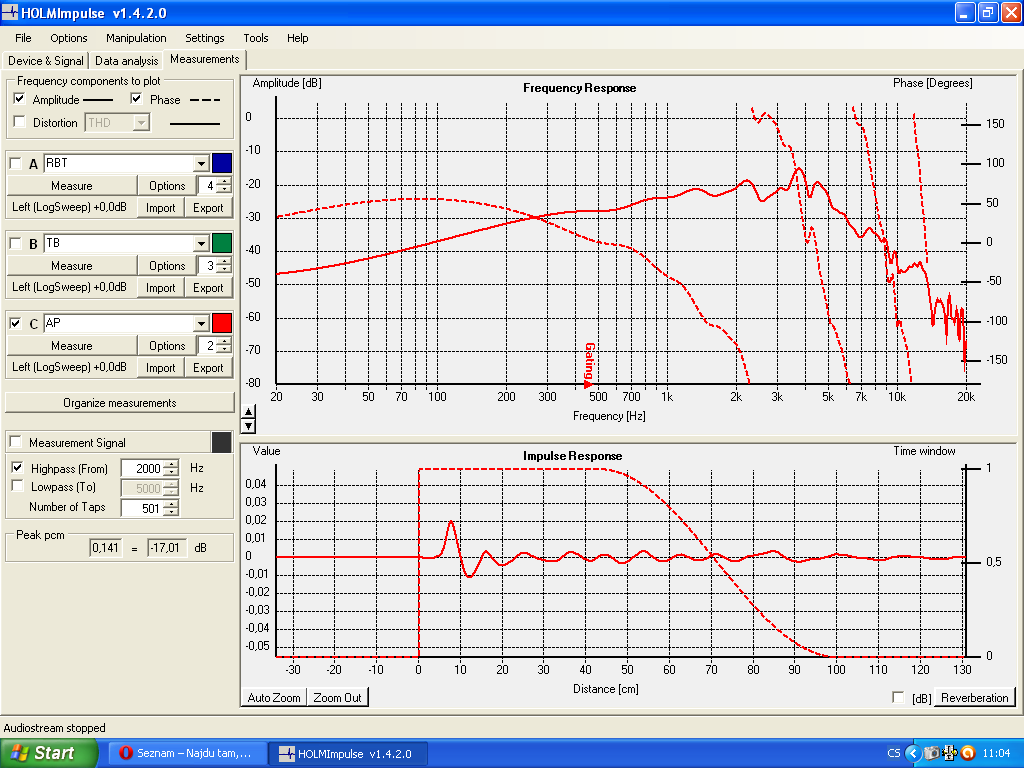The height and width of the screenshot is (768, 1024).
Task: Enable the Distortion checkbox
Action: coord(20,122)
